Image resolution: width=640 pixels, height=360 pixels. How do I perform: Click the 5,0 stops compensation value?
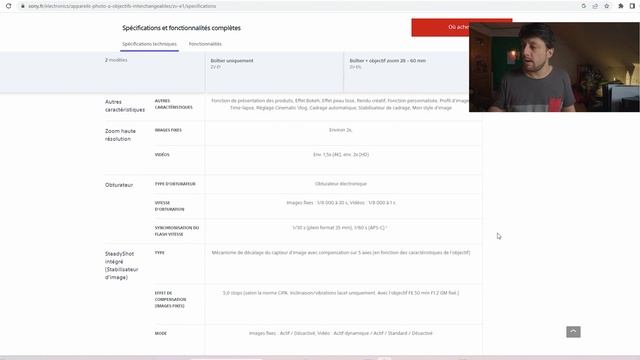[x=341, y=293]
